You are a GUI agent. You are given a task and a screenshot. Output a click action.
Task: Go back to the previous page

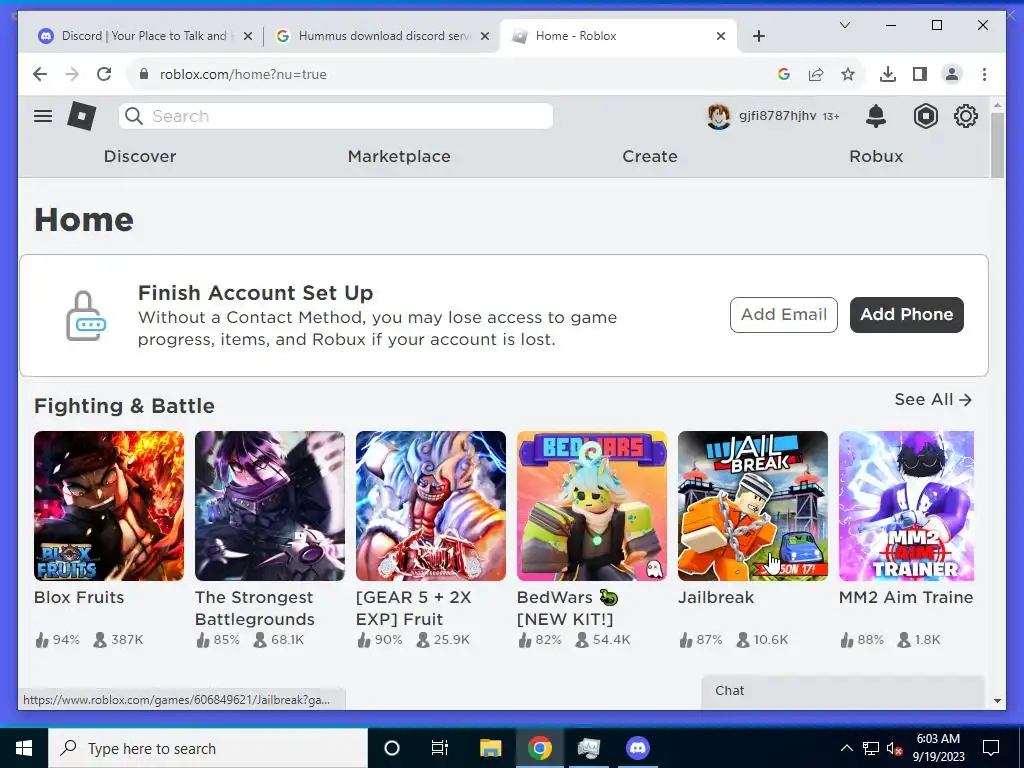(40, 74)
